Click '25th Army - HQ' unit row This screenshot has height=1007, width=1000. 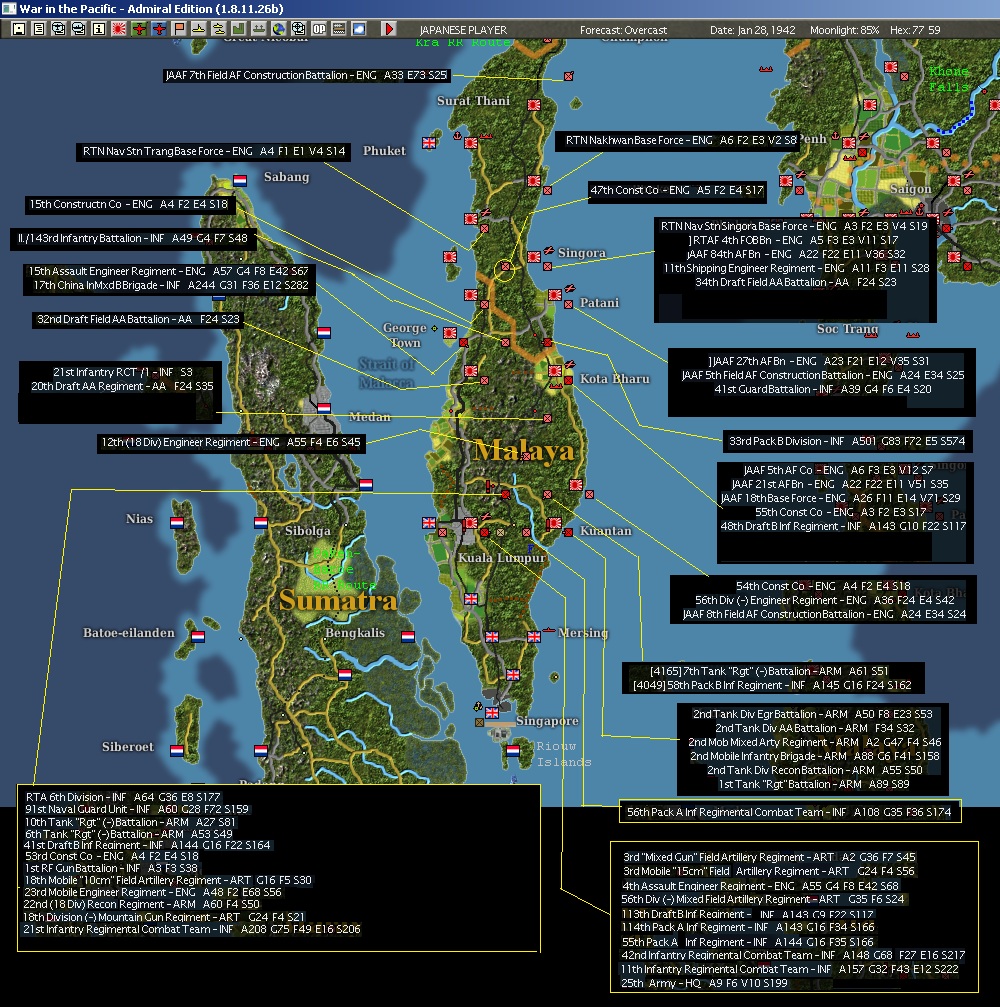click(x=704, y=983)
